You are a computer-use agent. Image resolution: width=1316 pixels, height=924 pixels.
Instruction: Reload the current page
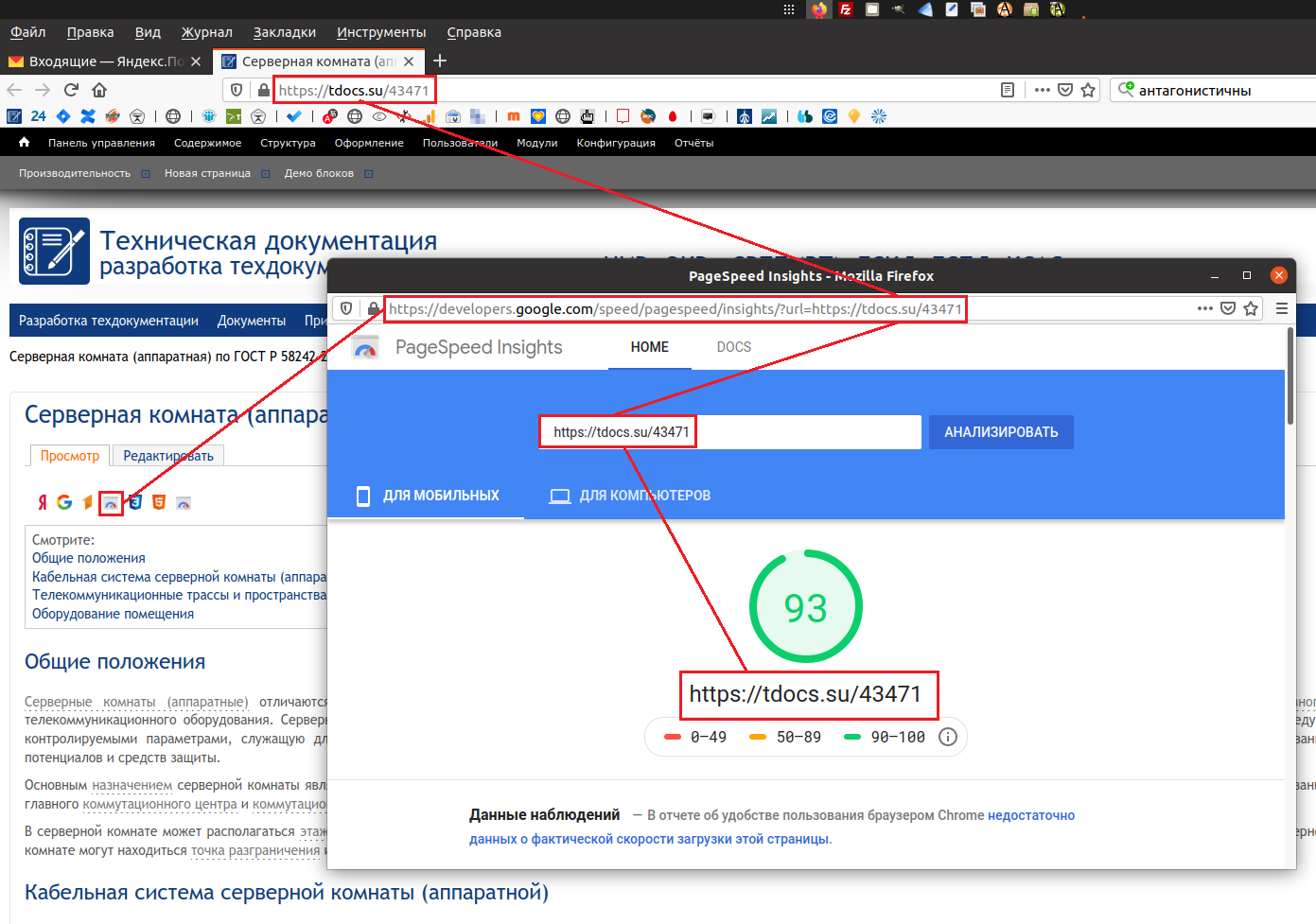(71, 90)
